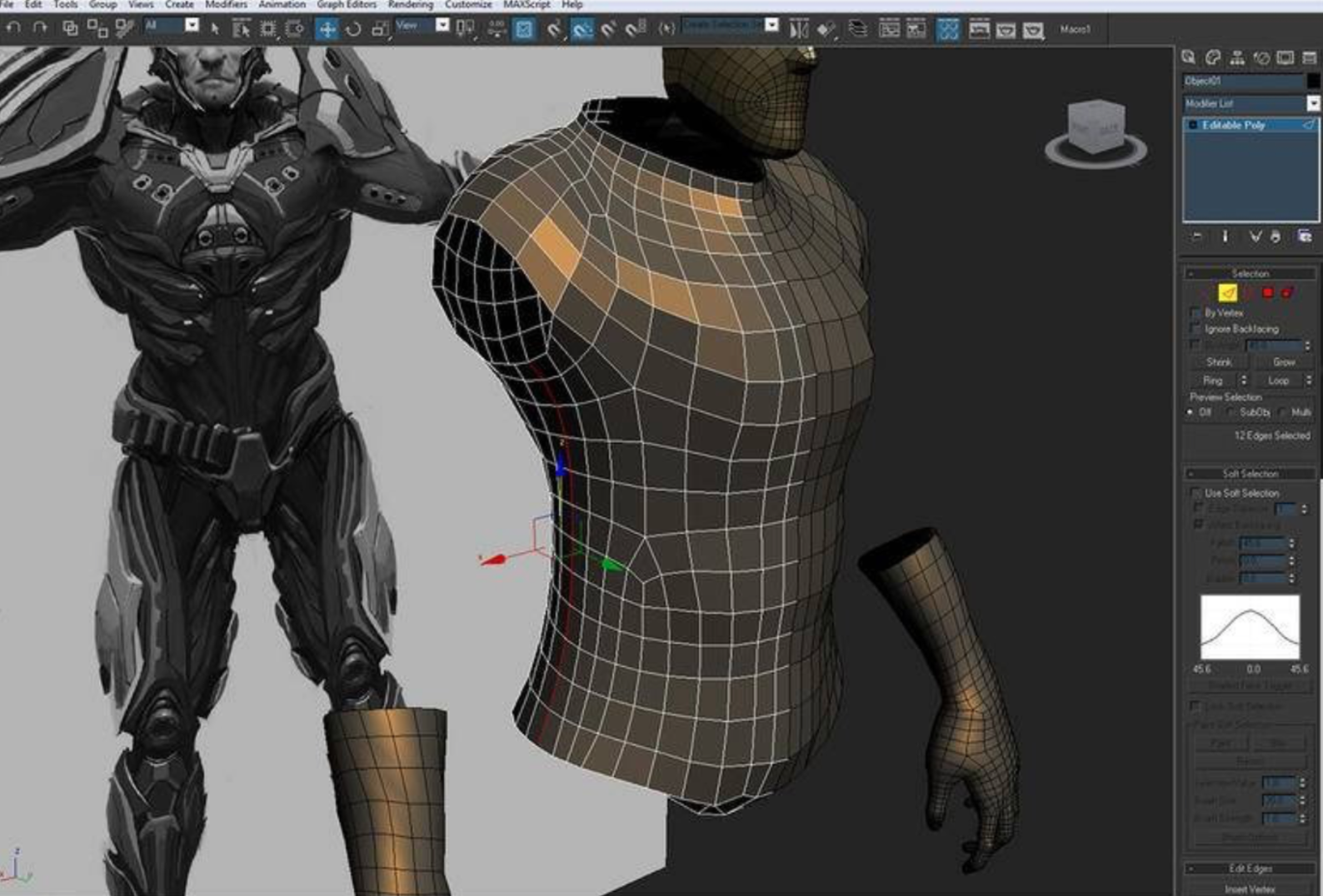Click the Make Unique icon

(1255, 236)
